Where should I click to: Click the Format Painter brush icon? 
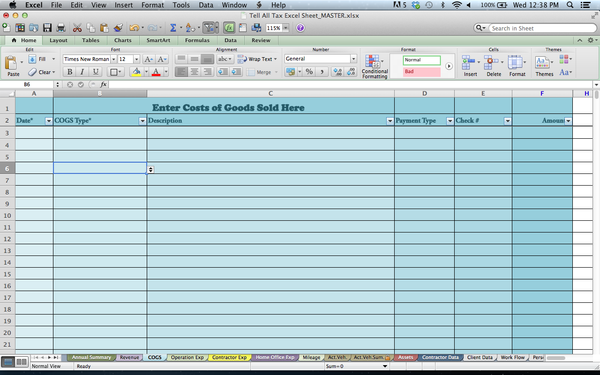point(118,28)
